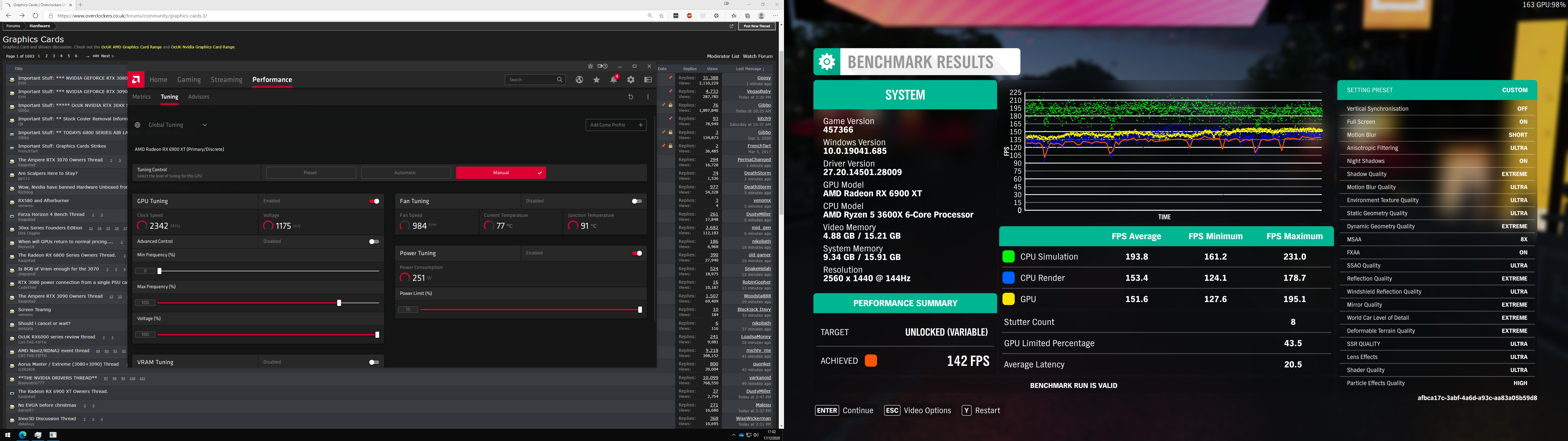1568x441 pixels.
Task: Open browser Collections icon
Action: tap(748, 16)
